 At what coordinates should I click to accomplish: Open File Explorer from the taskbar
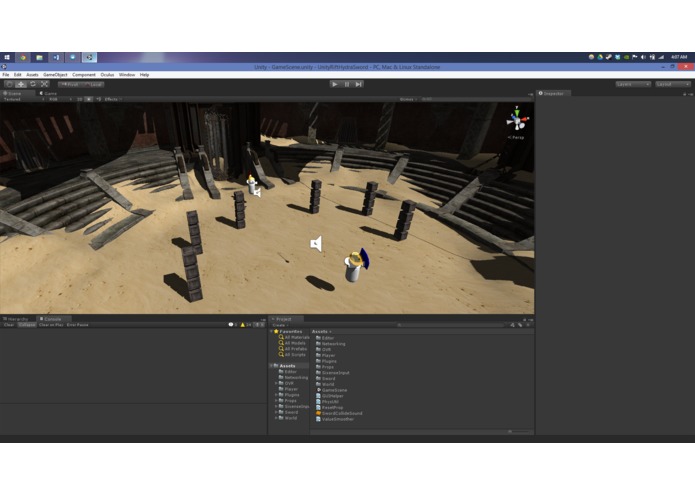[x=39, y=57]
